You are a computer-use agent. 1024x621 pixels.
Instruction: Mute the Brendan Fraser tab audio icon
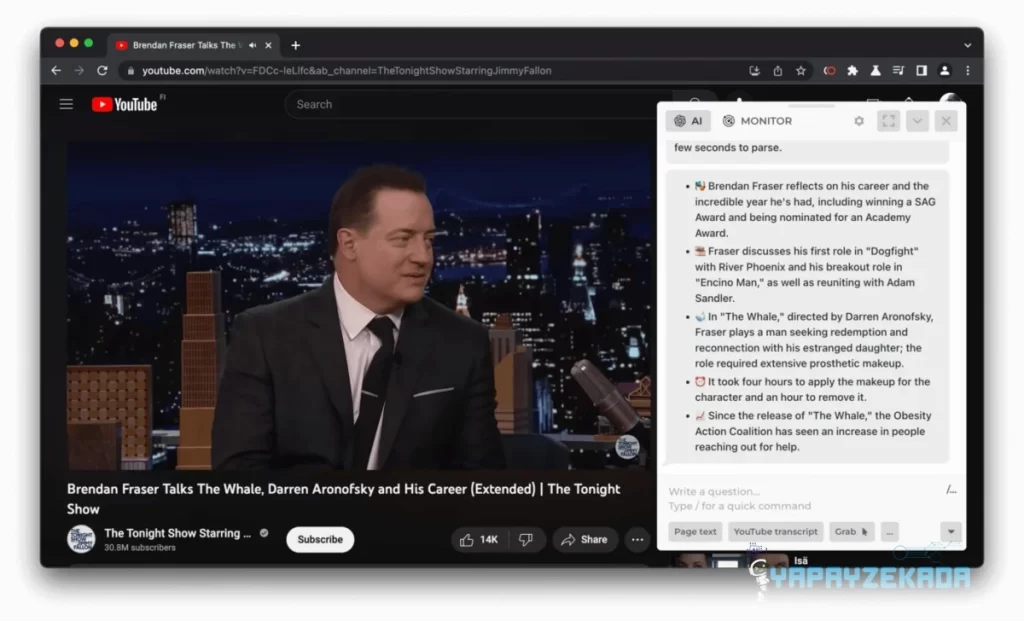(x=253, y=45)
